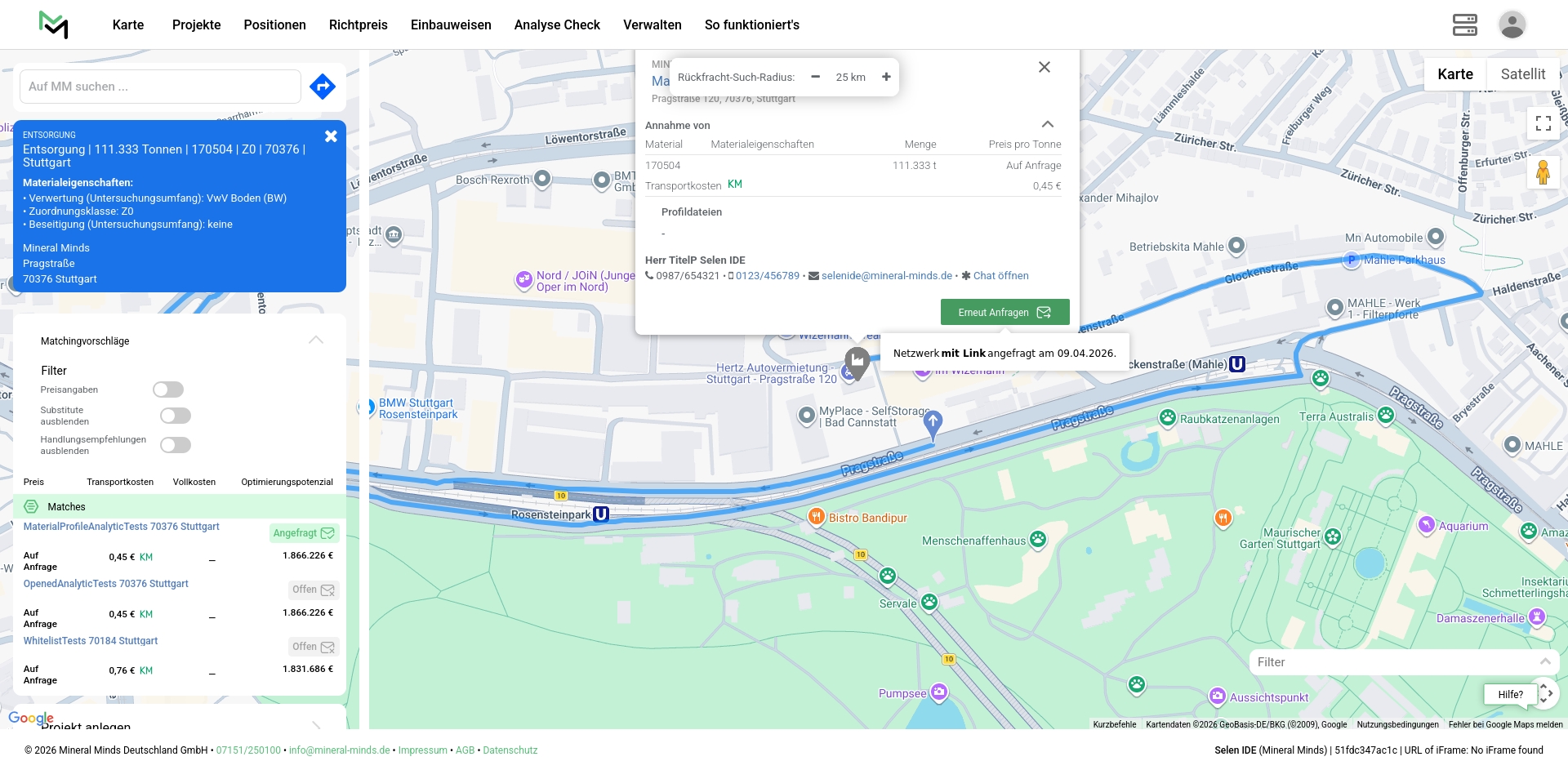Open the Richtpreis menu
This screenshot has height=770, width=1568.
358,24
